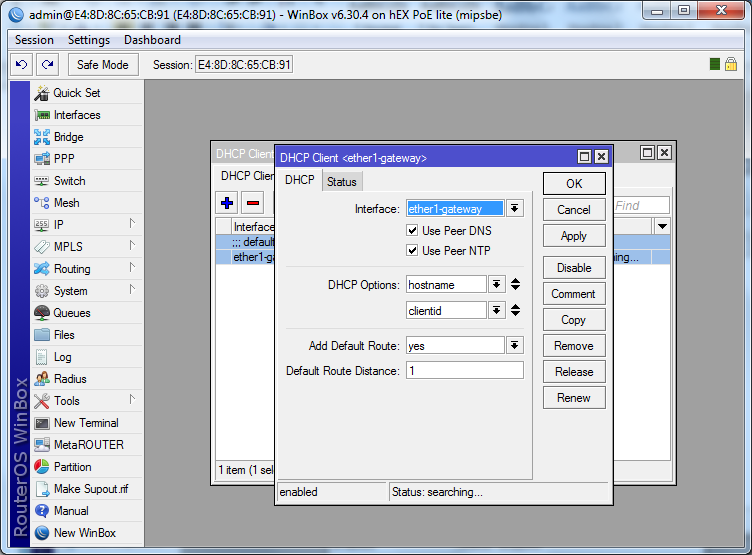Open the System menu gear icon
Screen dimensions: 752x555
(42, 291)
